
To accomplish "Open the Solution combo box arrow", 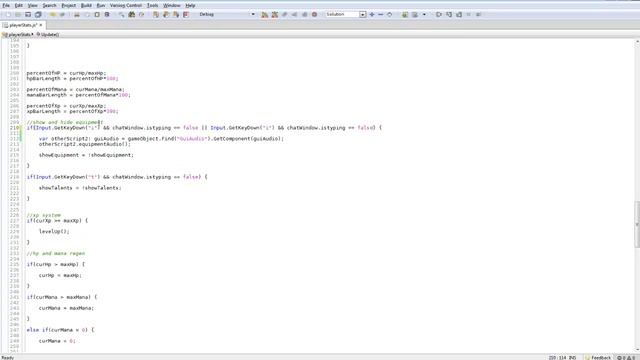I will (x=362, y=14).
